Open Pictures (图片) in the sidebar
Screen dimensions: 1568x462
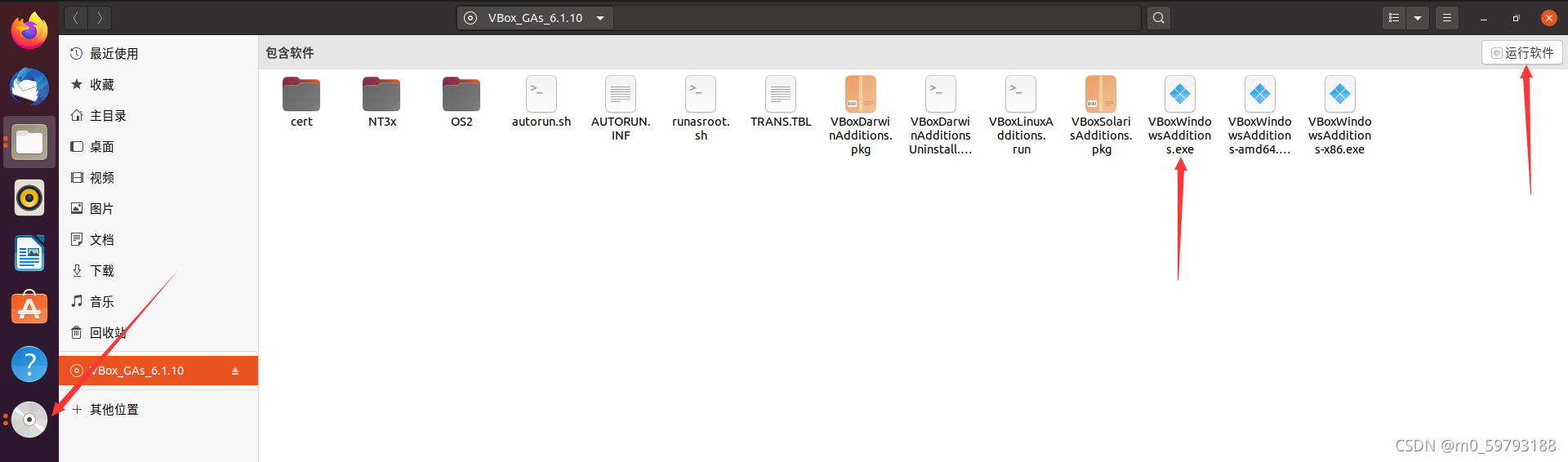[158, 209]
